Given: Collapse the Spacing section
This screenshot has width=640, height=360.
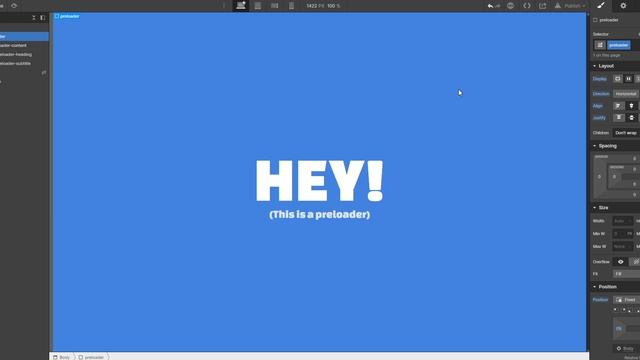Looking at the screenshot, I should pyautogui.click(x=607, y=146).
